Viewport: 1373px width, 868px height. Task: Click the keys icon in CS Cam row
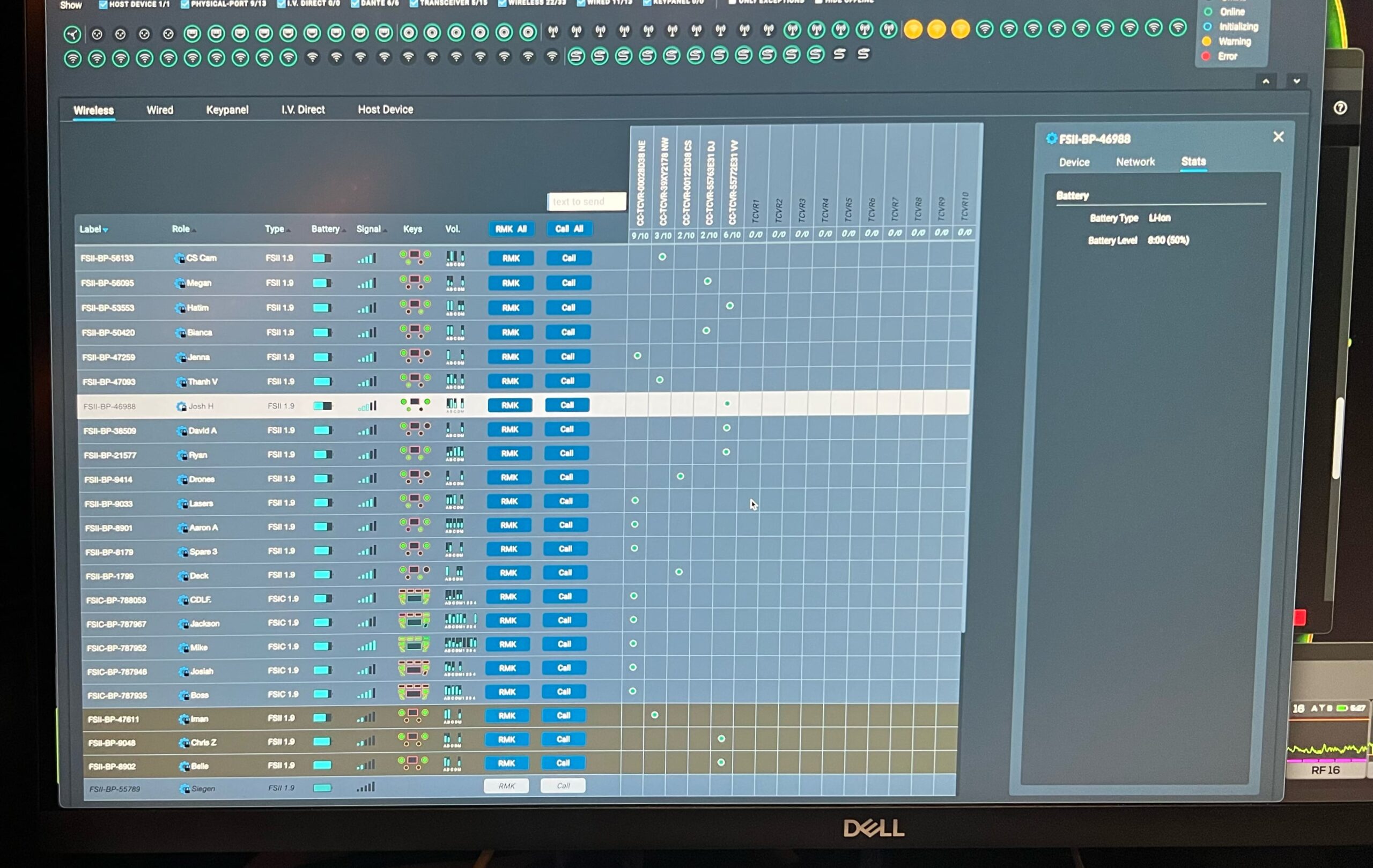415,257
